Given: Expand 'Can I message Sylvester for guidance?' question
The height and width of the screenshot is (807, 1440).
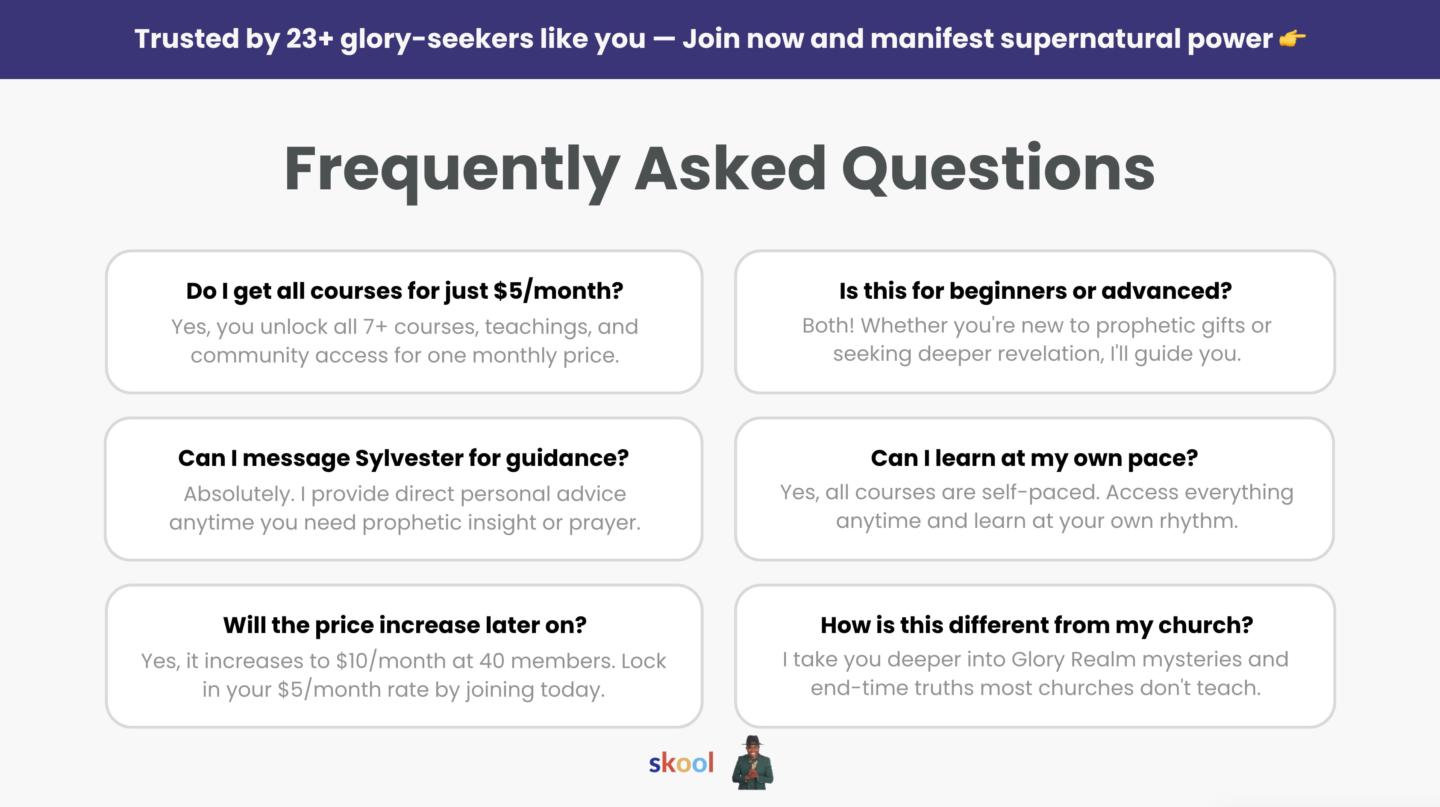Looking at the screenshot, I should click(403, 458).
